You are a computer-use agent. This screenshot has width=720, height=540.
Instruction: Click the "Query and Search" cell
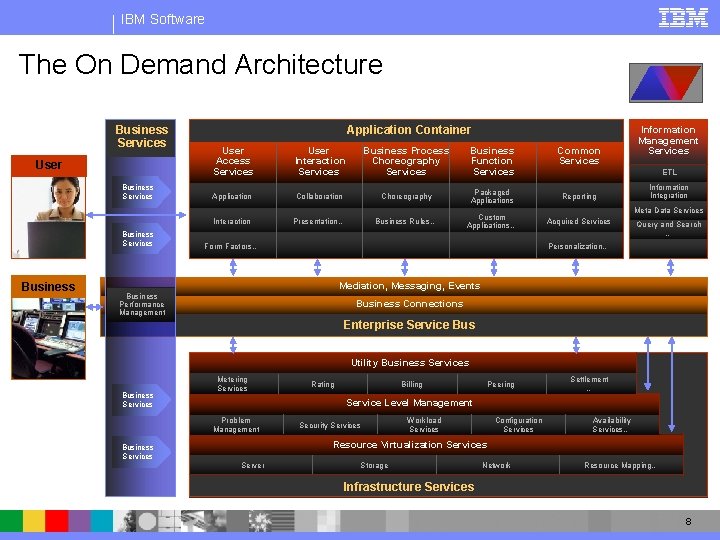coord(669,228)
